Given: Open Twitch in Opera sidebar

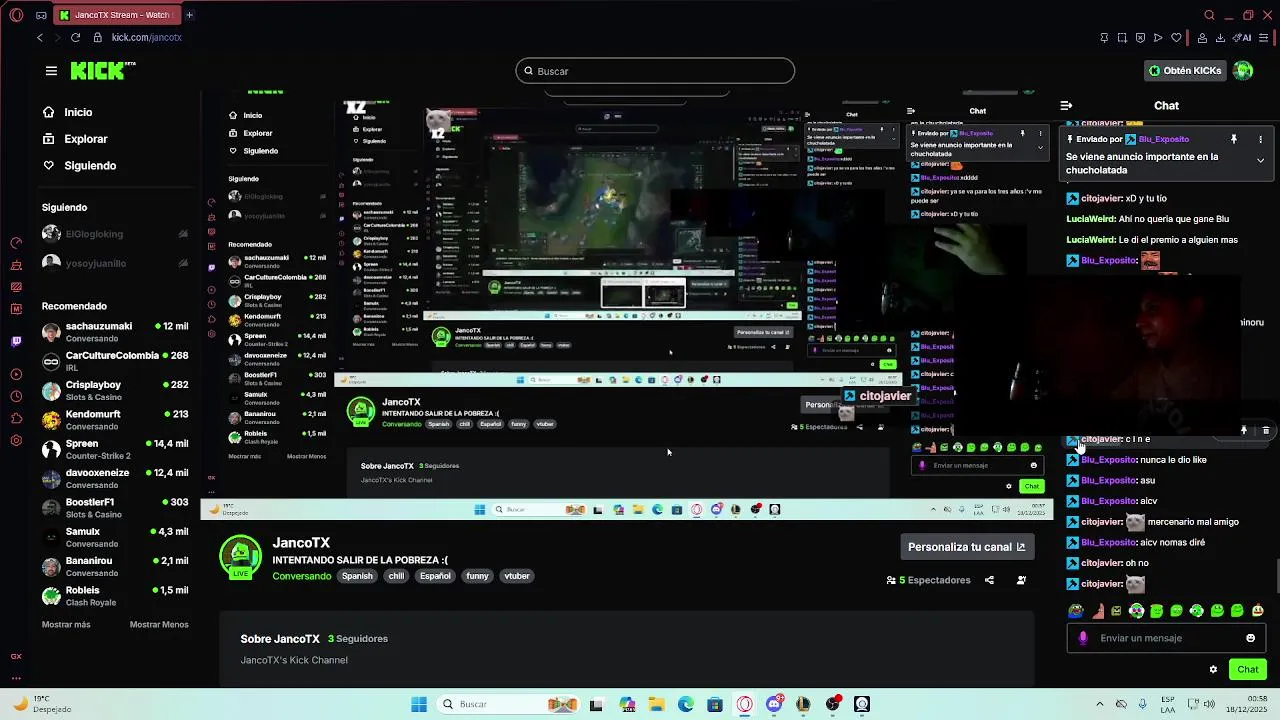Looking at the screenshot, I should [16, 341].
